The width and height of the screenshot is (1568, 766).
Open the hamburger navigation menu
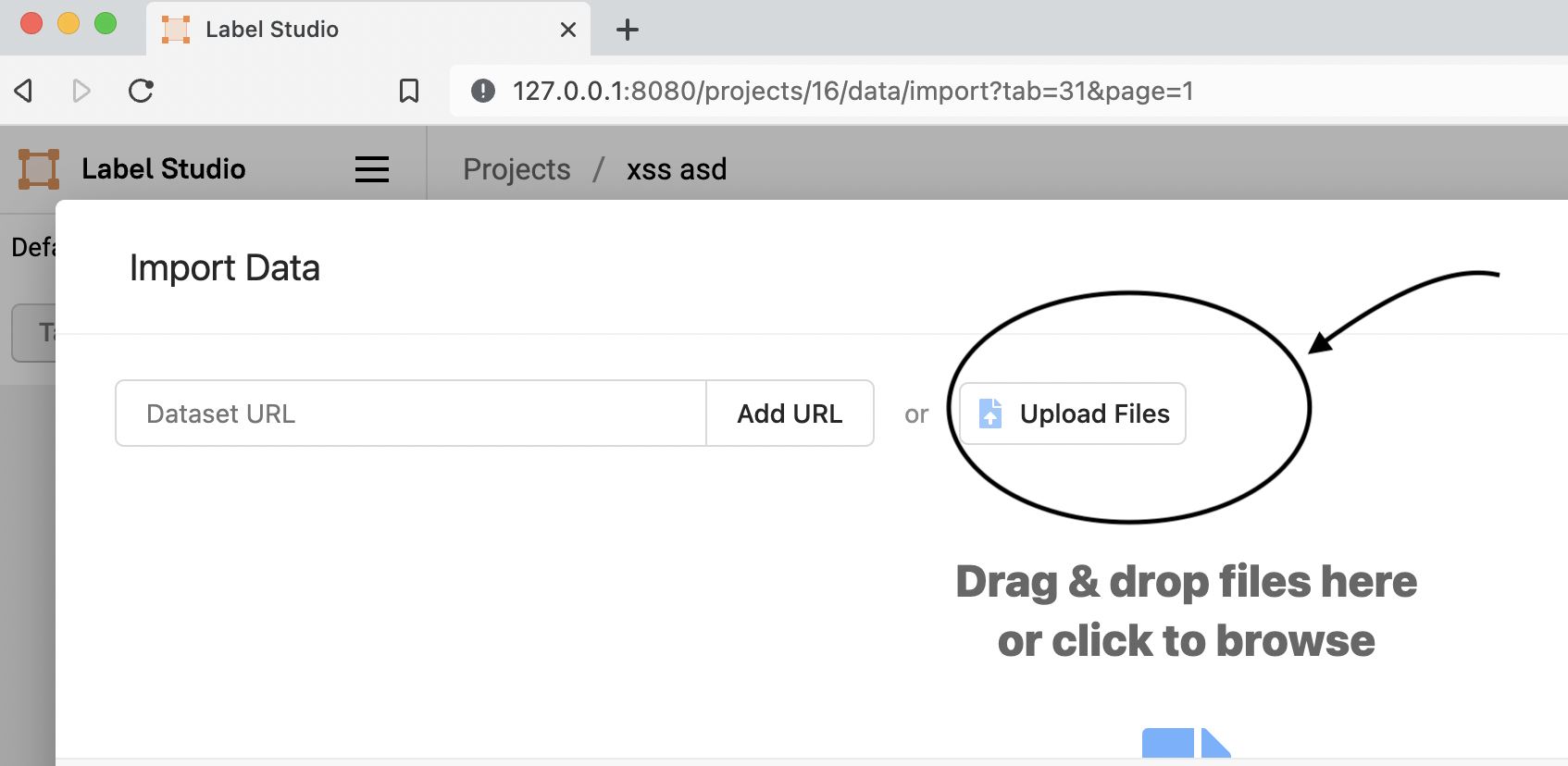[371, 168]
